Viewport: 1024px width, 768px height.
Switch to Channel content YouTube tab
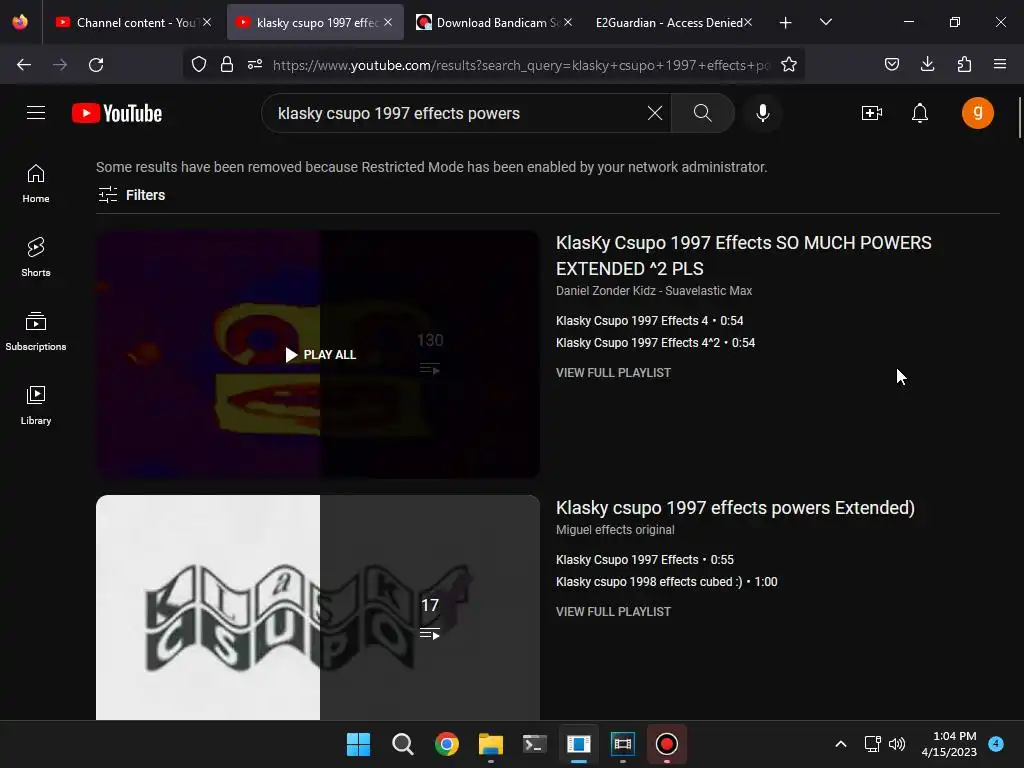click(127, 22)
